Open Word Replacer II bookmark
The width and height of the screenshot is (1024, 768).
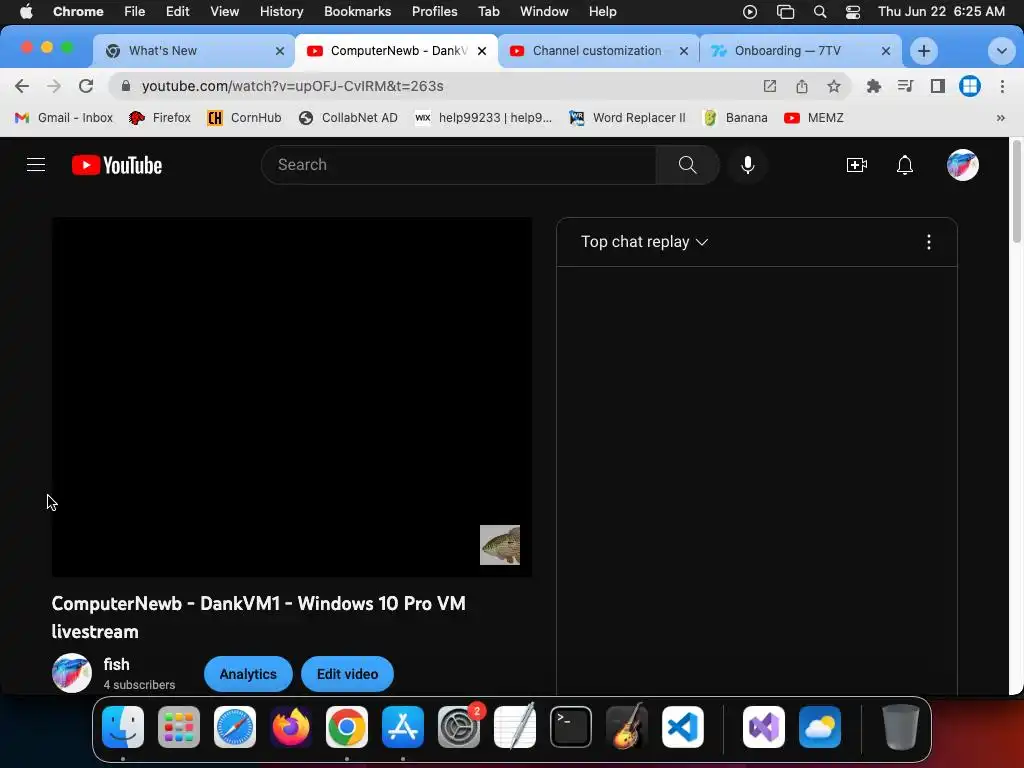point(628,118)
